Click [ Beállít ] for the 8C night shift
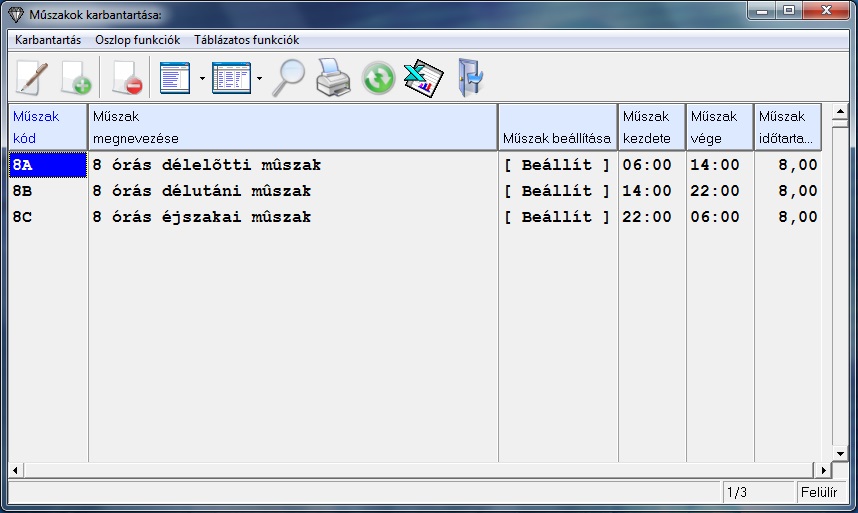This screenshot has height=513, width=858. tap(557, 217)
